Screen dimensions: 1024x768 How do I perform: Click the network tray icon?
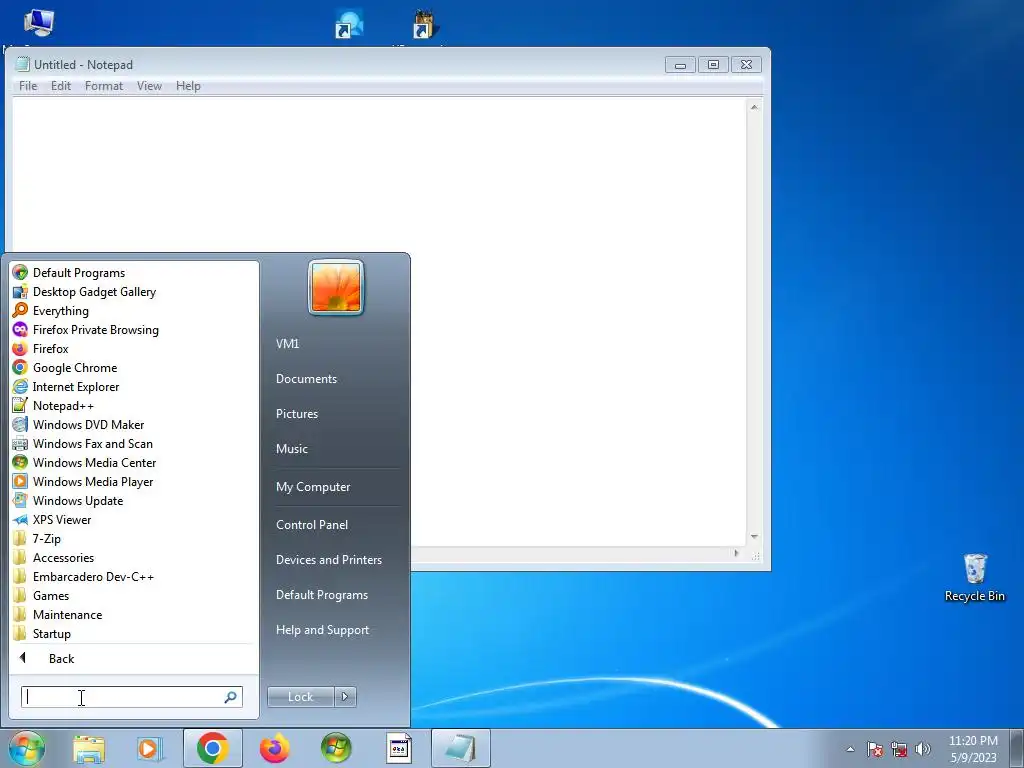tap(899, 749)
